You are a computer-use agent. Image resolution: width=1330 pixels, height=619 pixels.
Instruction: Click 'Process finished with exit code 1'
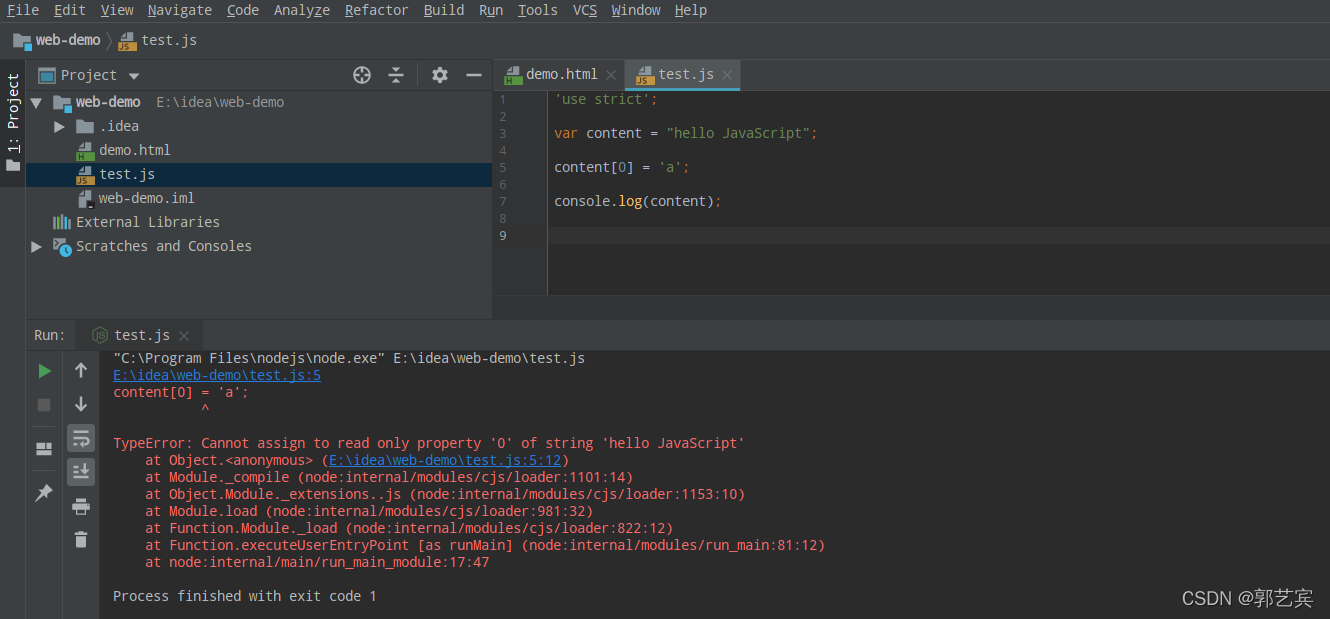click(245, 597)
